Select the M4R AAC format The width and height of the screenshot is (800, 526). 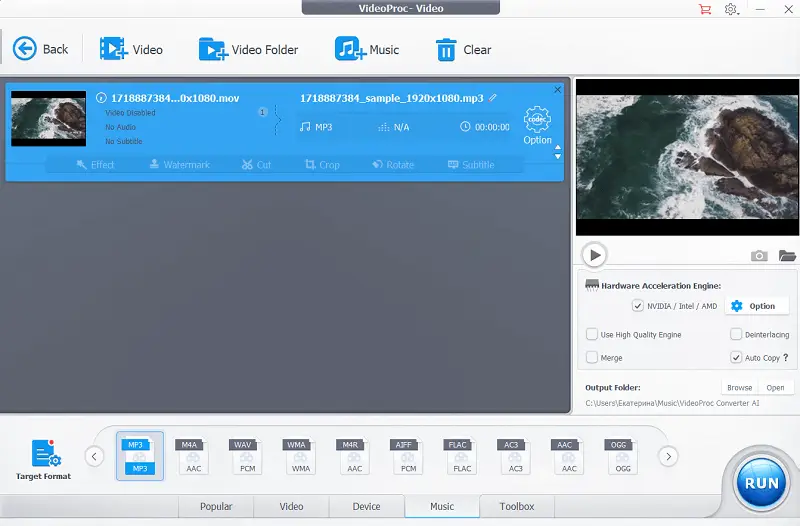pos(354,456)
